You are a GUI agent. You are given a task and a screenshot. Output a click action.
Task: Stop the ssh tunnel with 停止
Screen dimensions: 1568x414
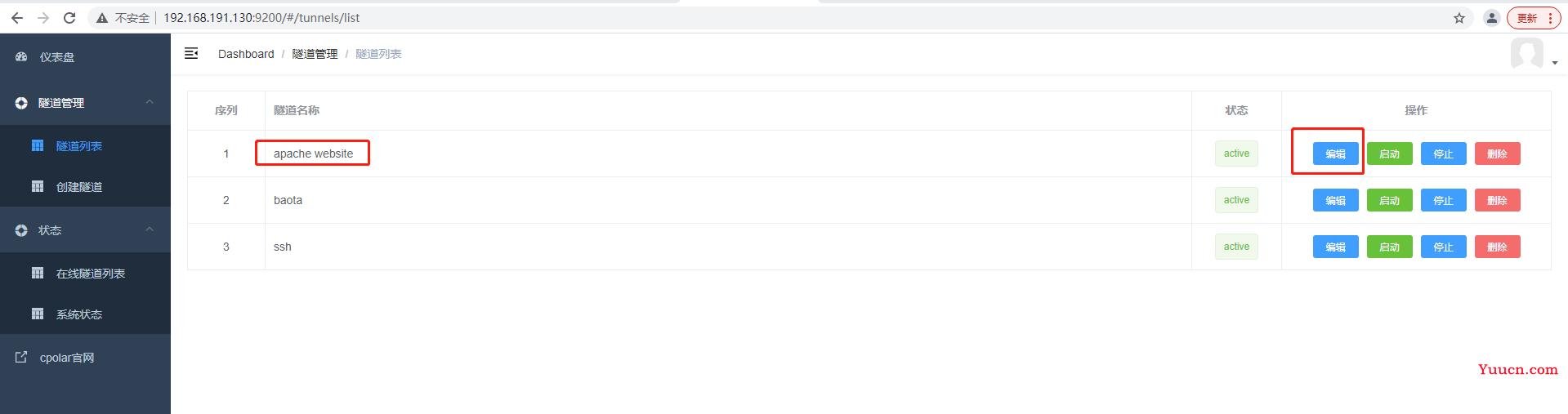pyautogui.click(x=1443, y=247)
